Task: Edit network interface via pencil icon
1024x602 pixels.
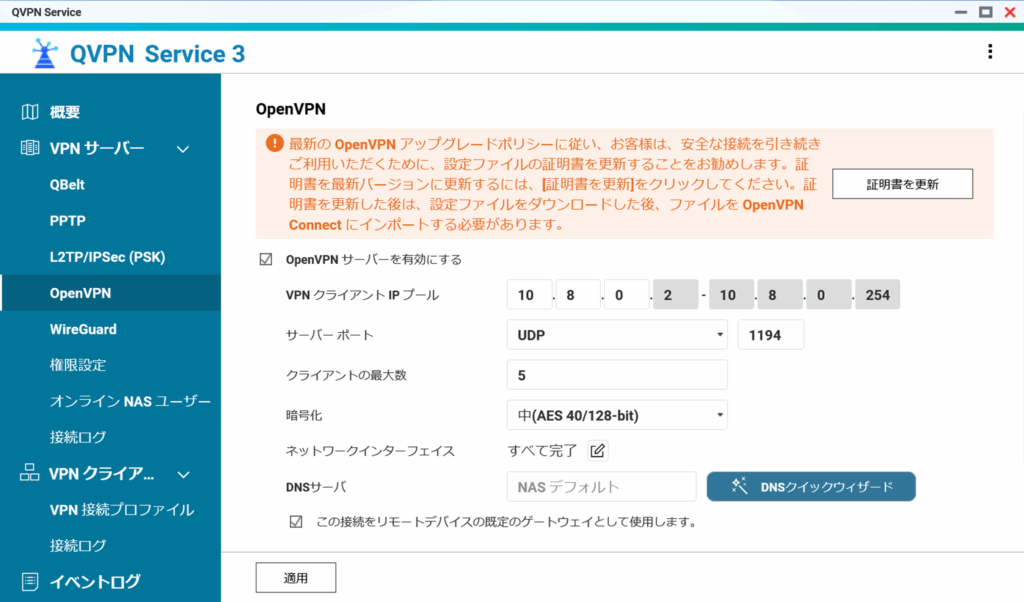Action: pos(598,451)
